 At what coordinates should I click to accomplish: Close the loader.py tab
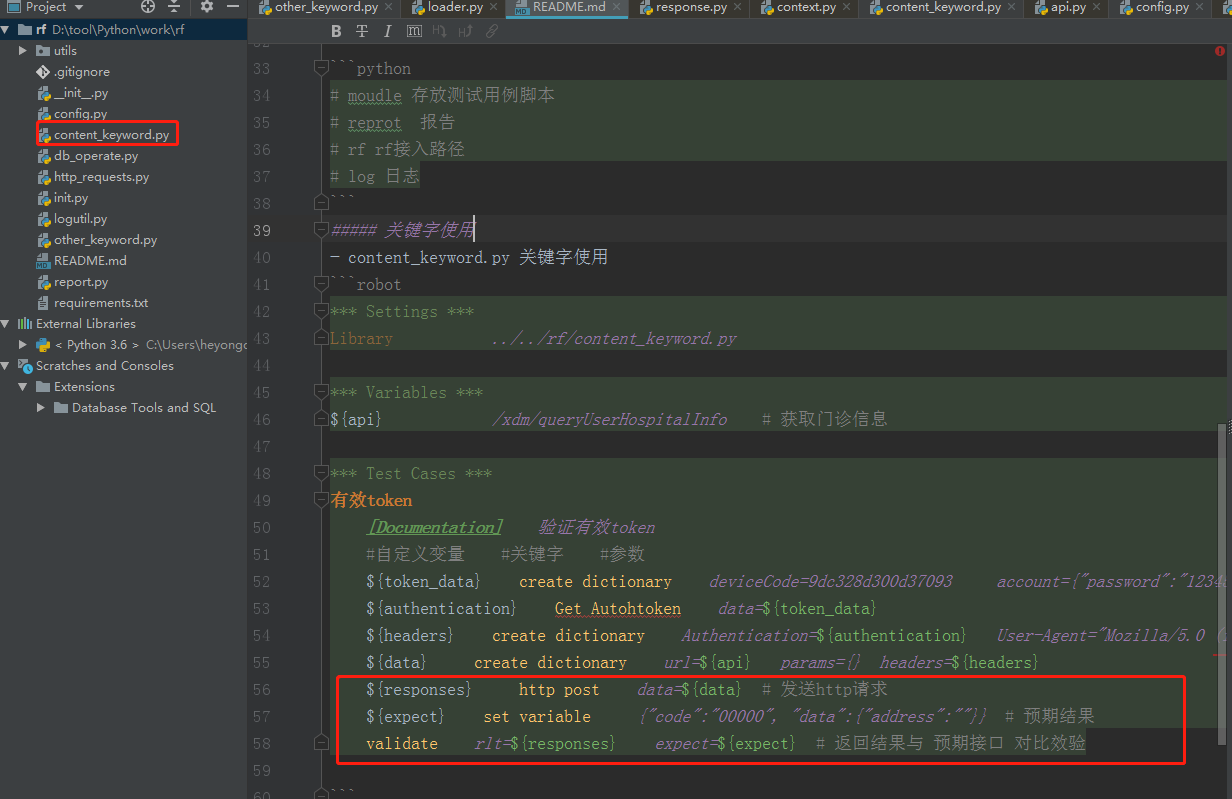pyautogui.click(x=495, y=7)
